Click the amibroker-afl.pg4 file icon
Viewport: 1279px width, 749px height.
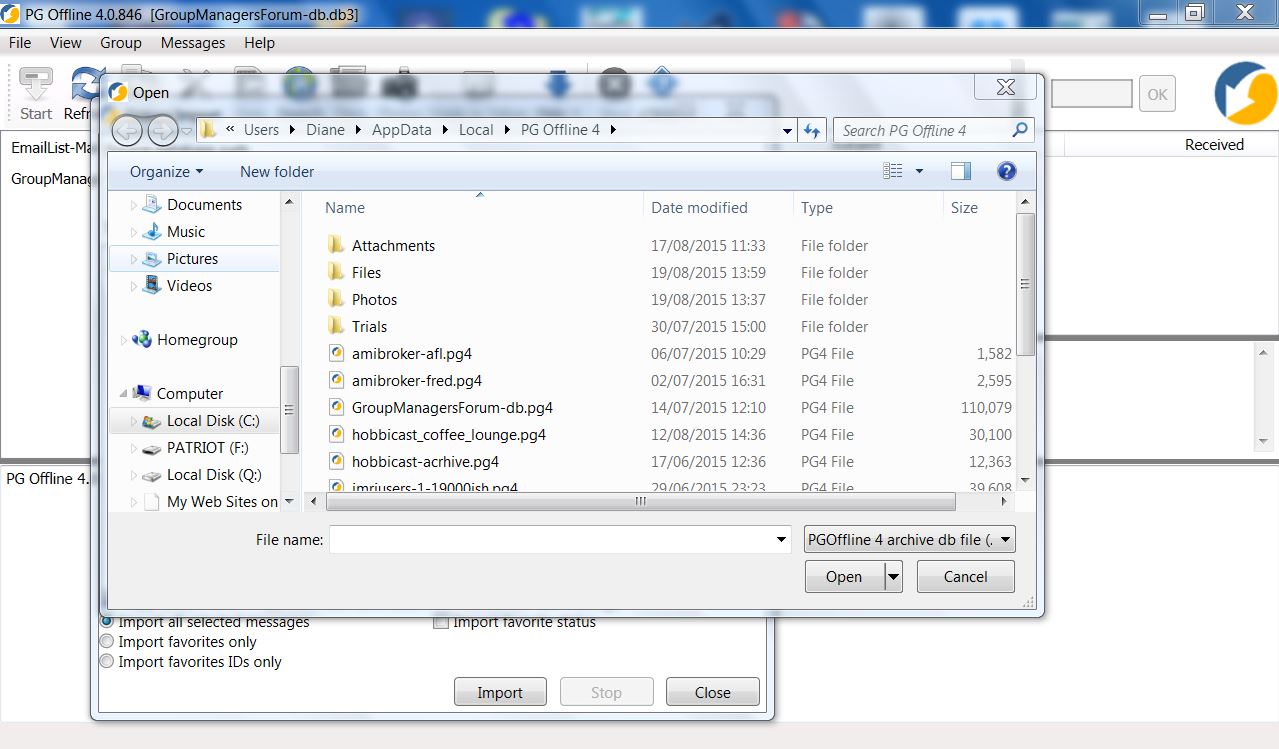pyautogui.click(x=337, y=353)
